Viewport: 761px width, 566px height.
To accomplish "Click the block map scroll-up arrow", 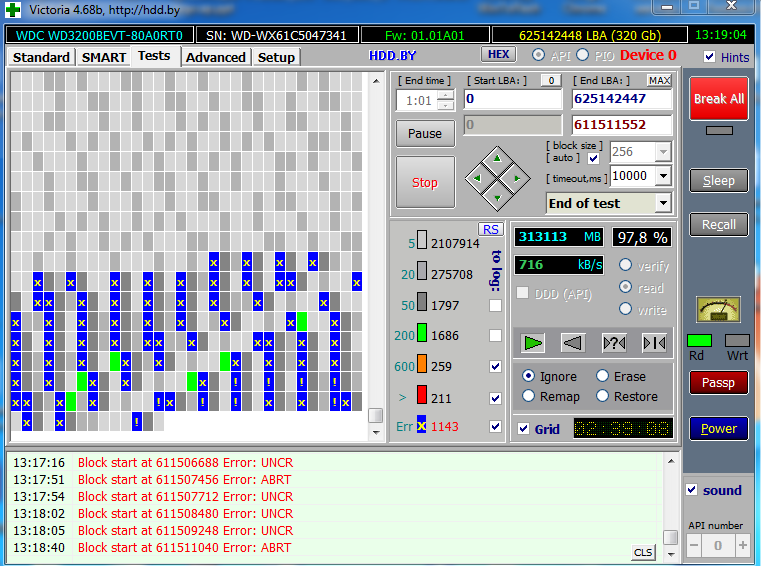I will [x=376, y=81].
